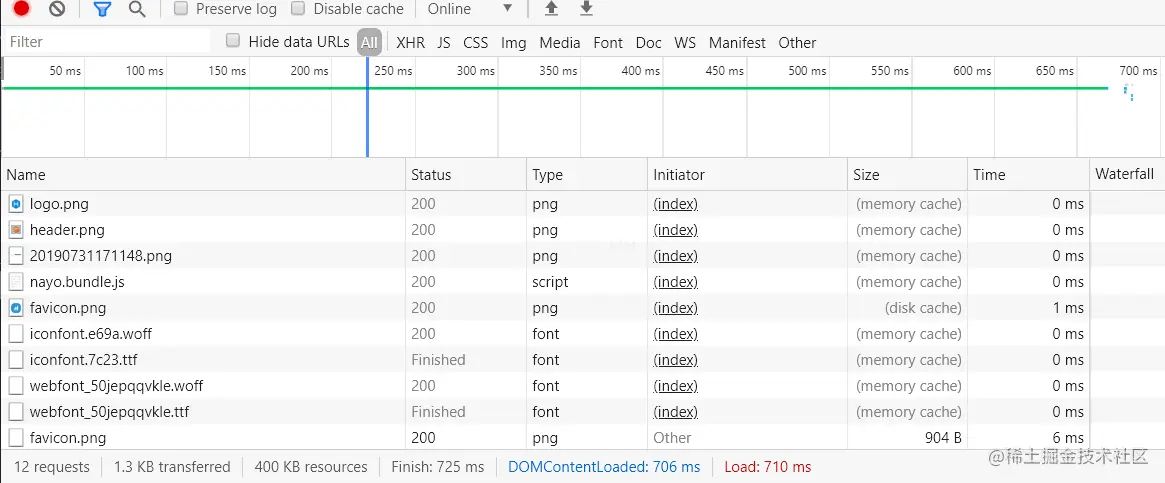Sort by the Status column header
This screenshot has width=1165, height=483.
(467, 175)
